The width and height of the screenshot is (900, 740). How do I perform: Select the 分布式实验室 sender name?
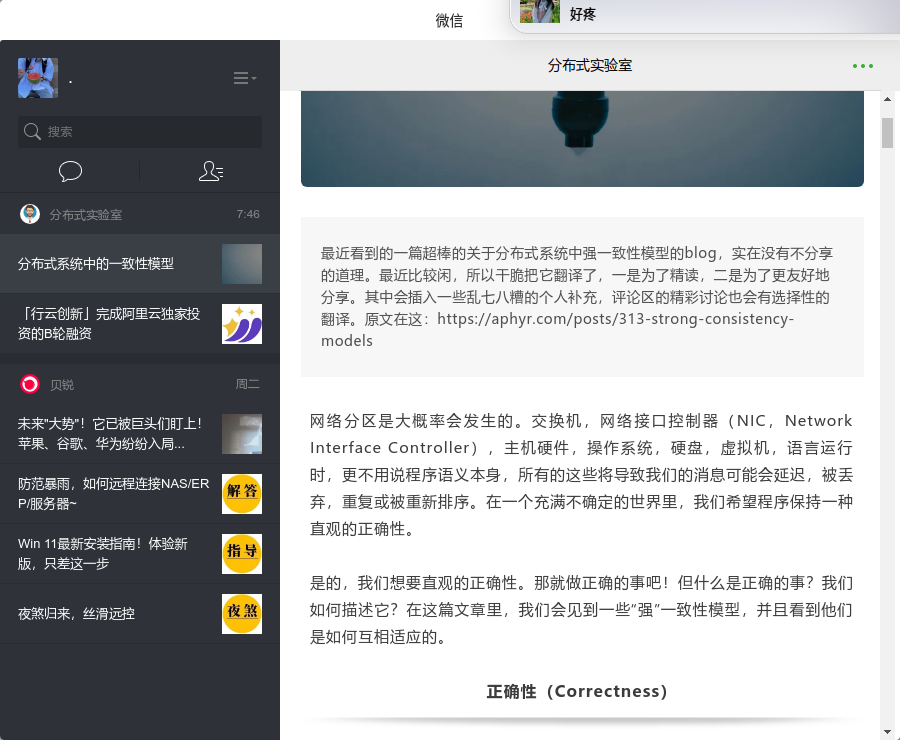[x=86, y=215]
